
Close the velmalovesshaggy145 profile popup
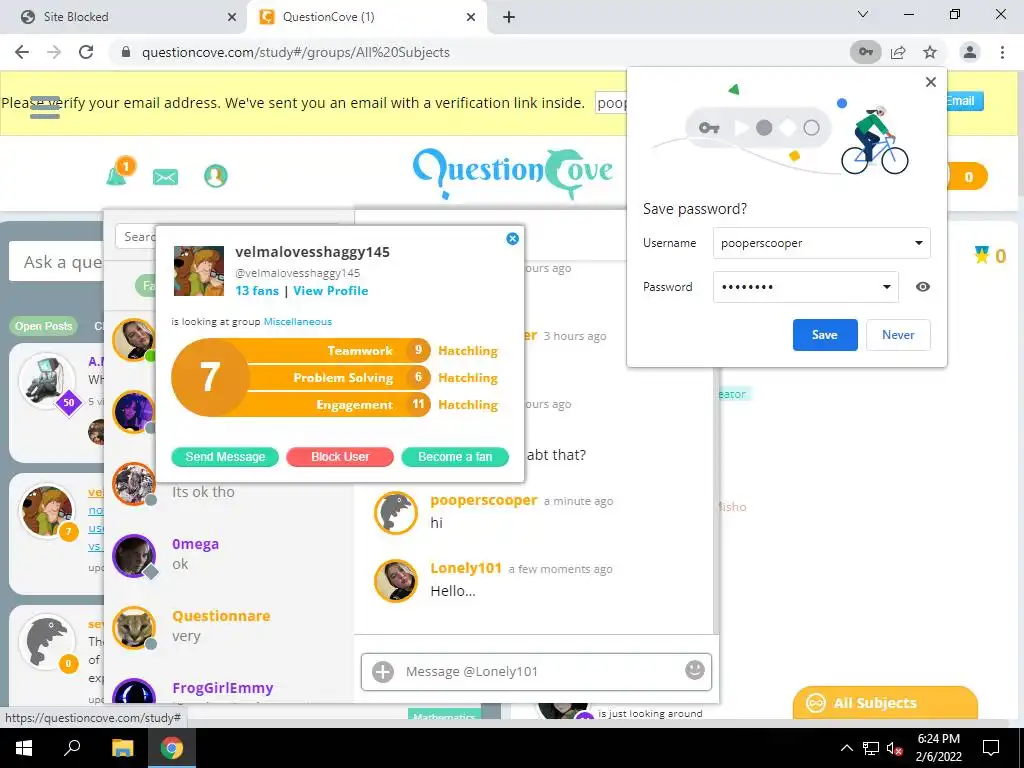point(513,239)
